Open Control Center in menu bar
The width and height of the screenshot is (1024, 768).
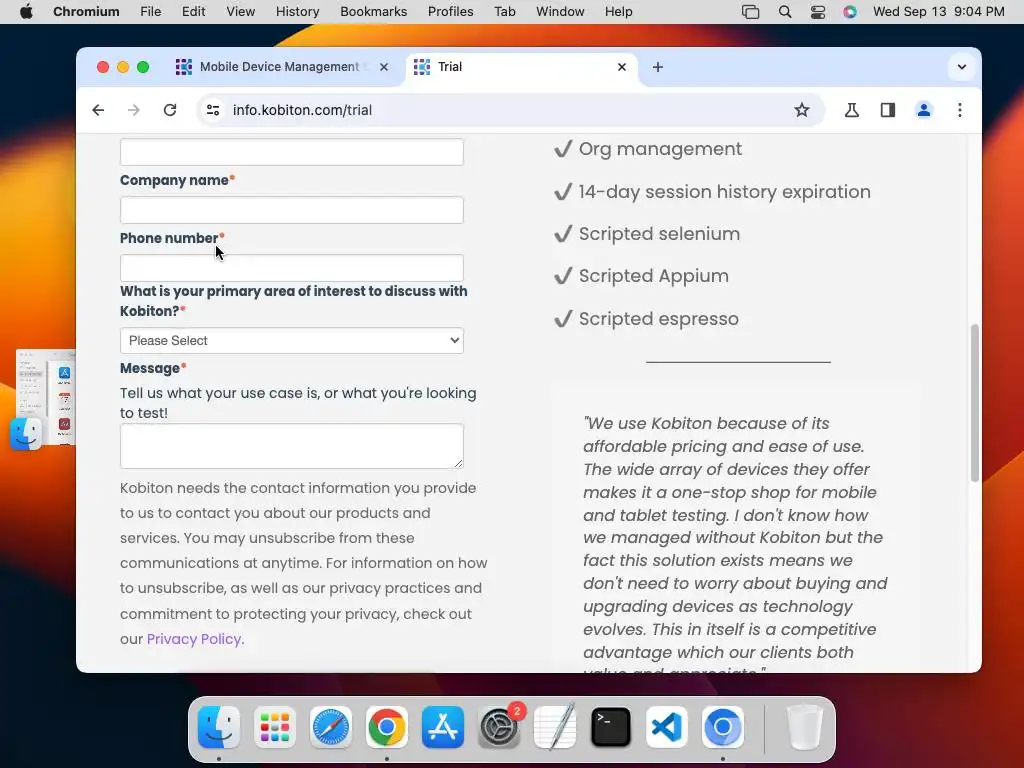point(818,12)
